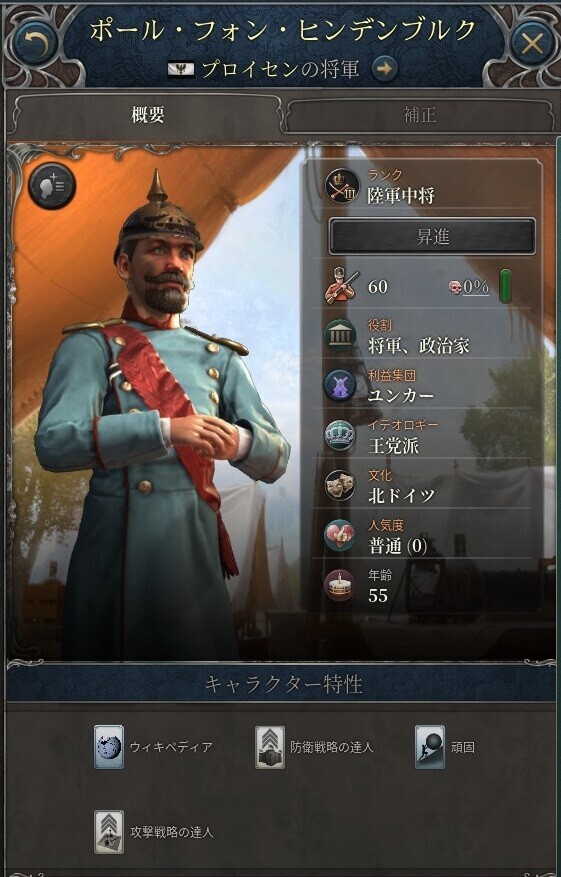Click the 昇進 promote button
Image resolution: width=561 pixels, height=877 pixels.
click(432, 237)
